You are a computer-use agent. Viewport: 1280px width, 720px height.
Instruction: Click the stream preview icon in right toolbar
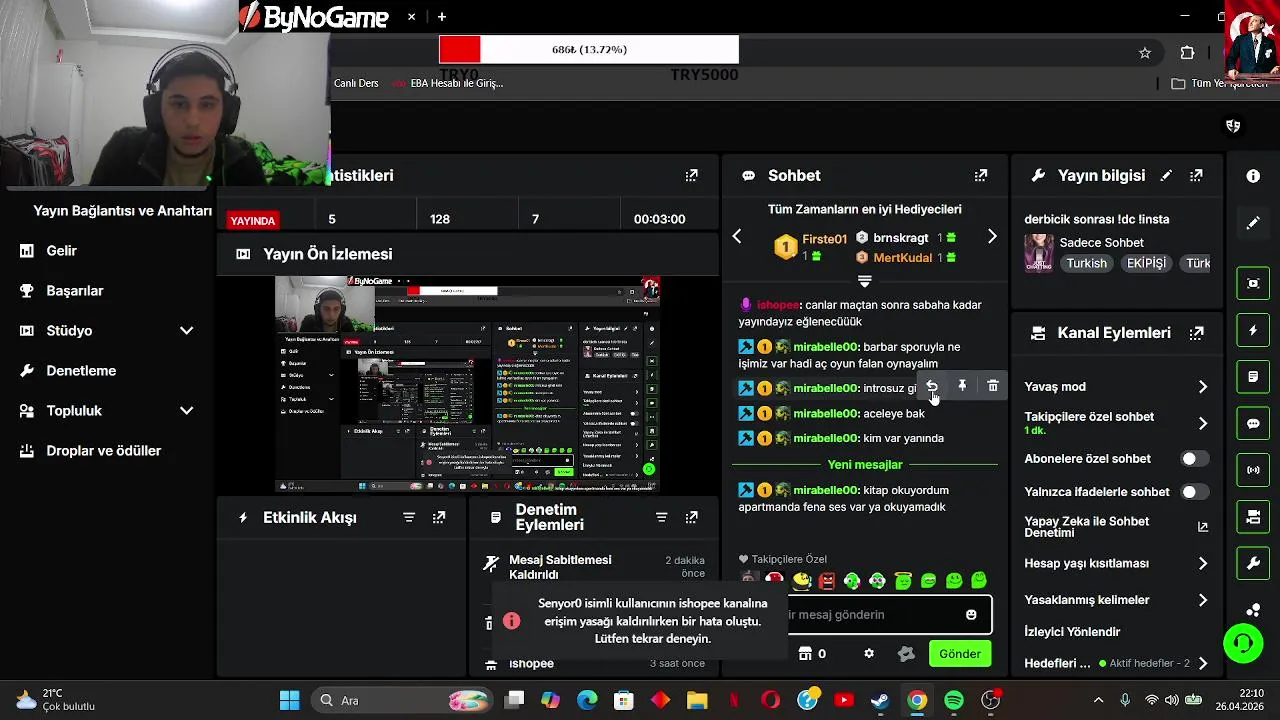(1253, 283)
